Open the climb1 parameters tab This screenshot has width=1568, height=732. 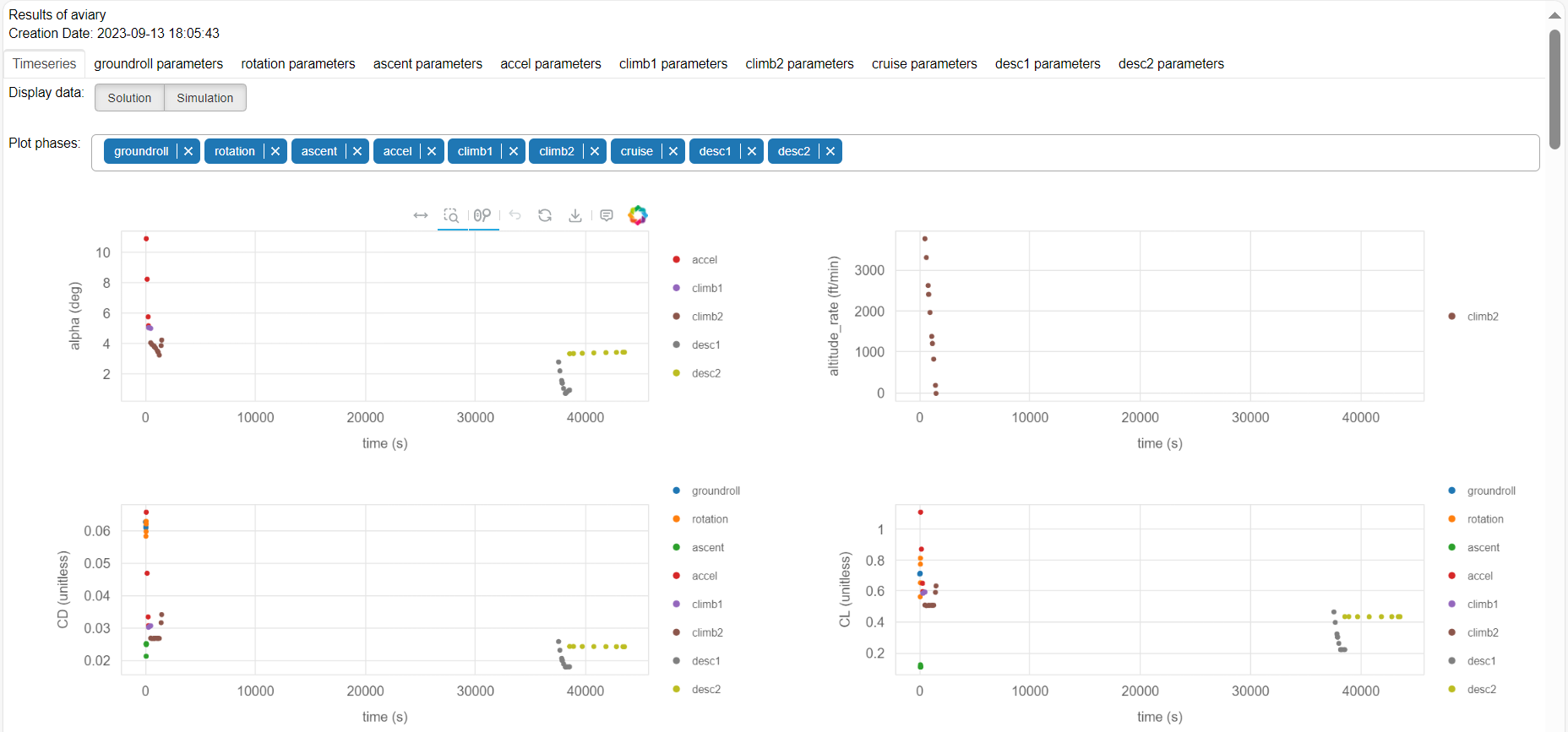[x=673, y=63]
